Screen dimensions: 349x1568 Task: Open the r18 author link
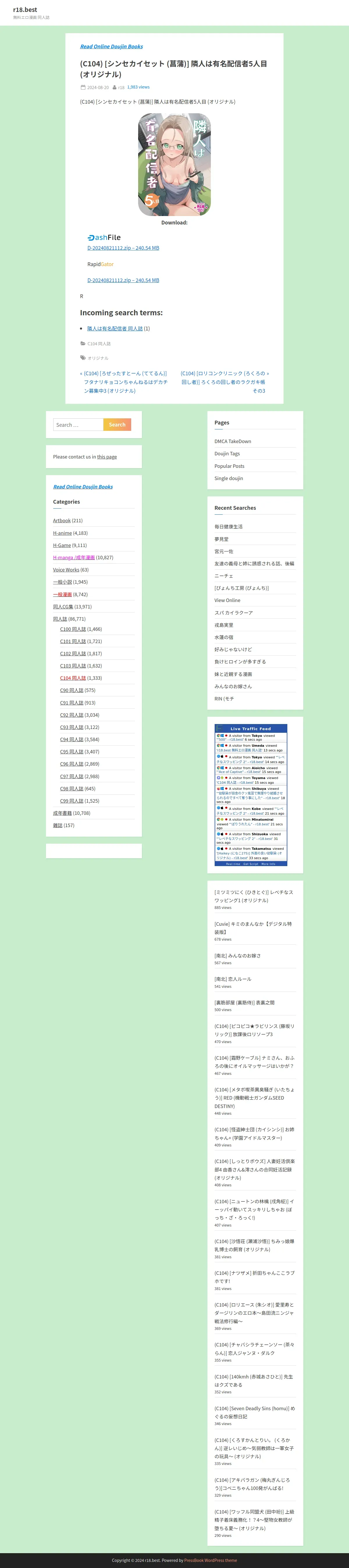point(121,88)
